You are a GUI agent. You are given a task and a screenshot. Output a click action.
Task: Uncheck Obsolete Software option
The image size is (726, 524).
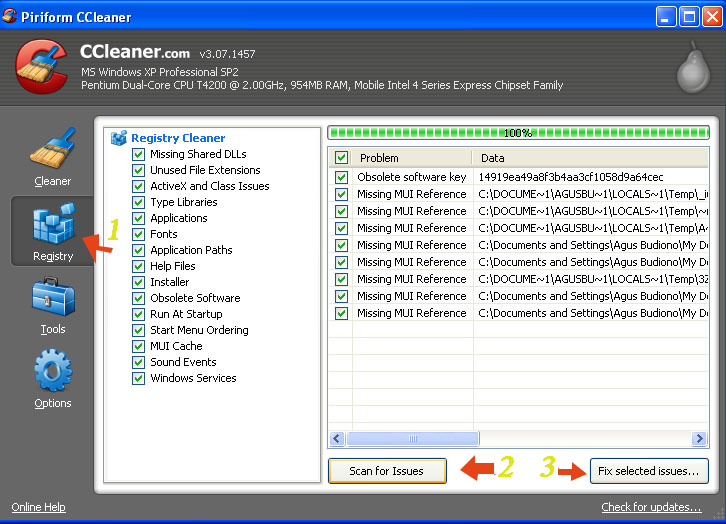coord(138,298)
